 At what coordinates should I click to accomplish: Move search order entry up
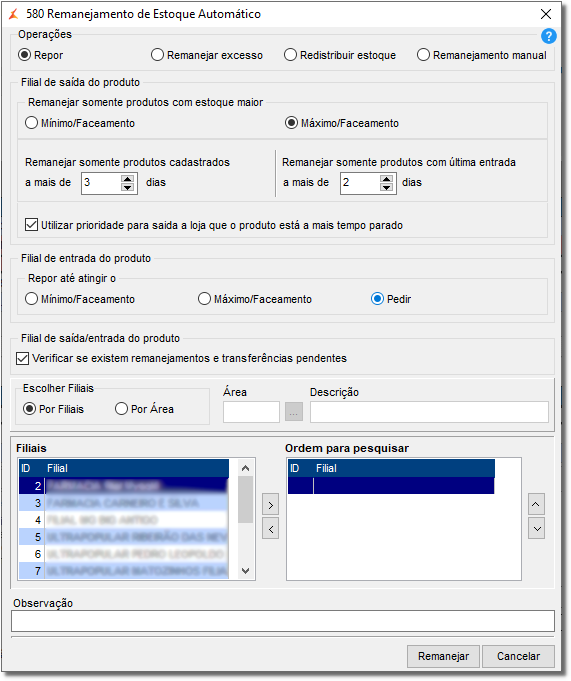coord(536,504)
